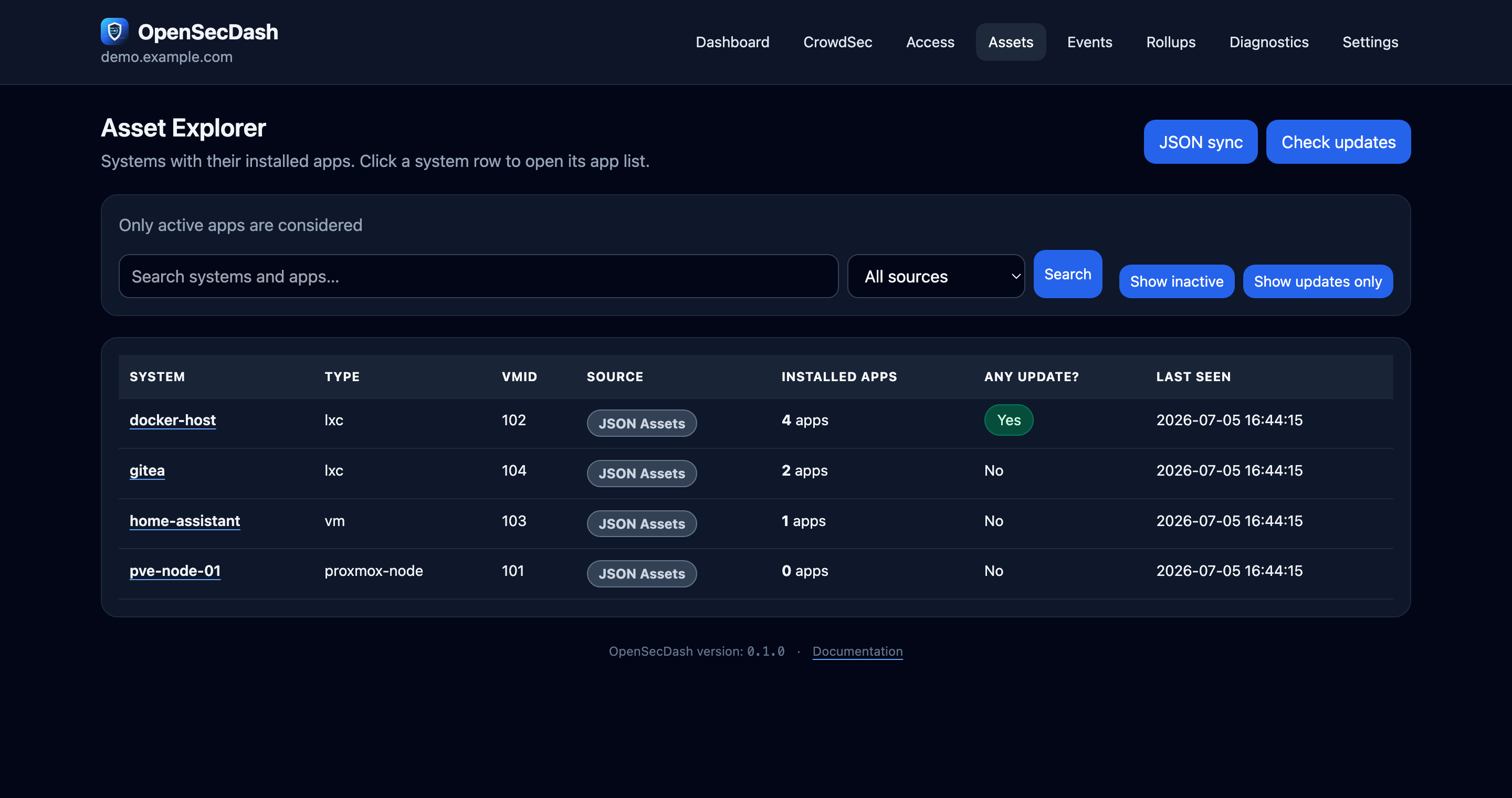Click the demo.example.com subtitle

(x=167, y=57)
